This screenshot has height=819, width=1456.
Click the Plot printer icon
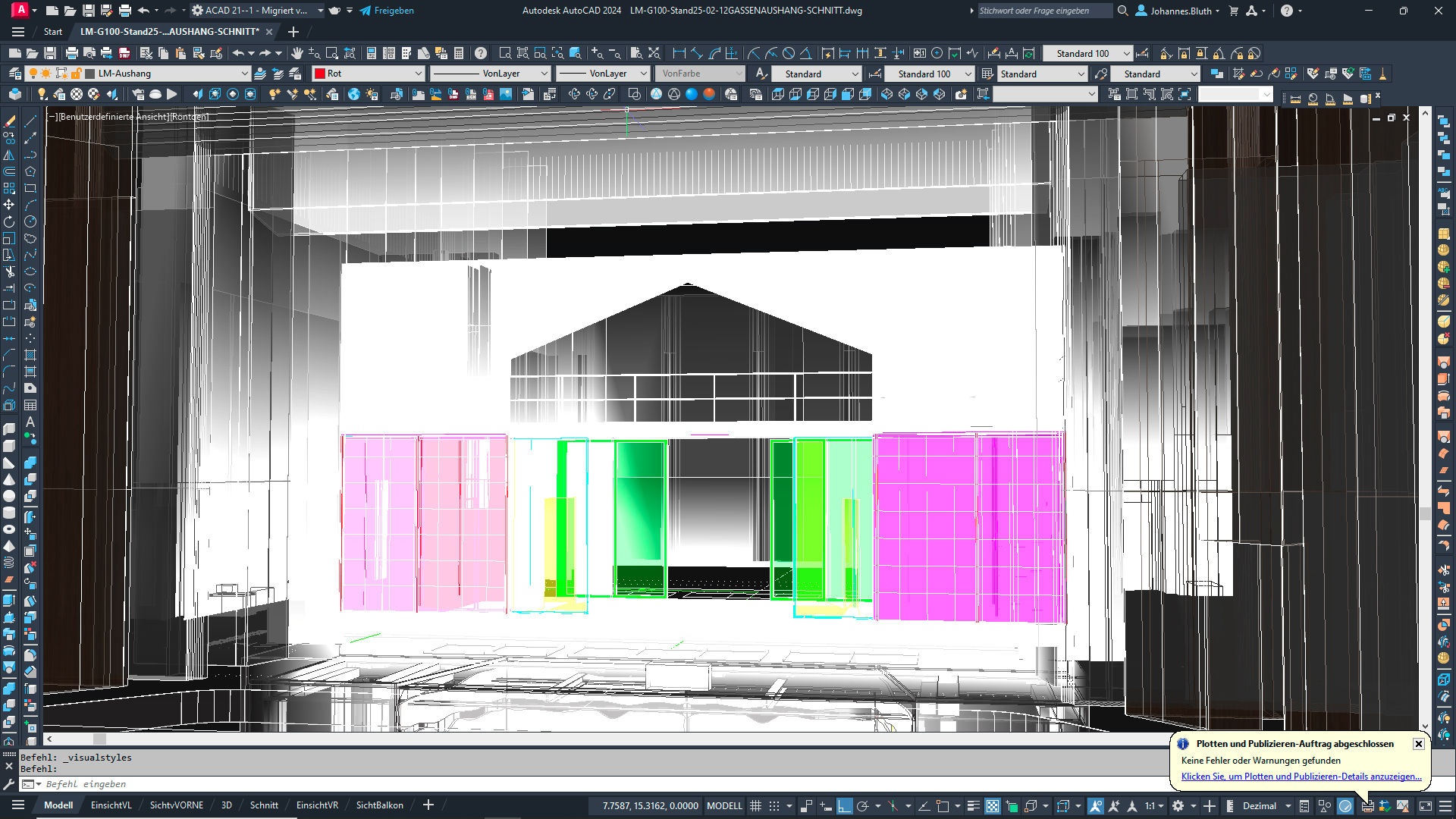coord(71,53)
